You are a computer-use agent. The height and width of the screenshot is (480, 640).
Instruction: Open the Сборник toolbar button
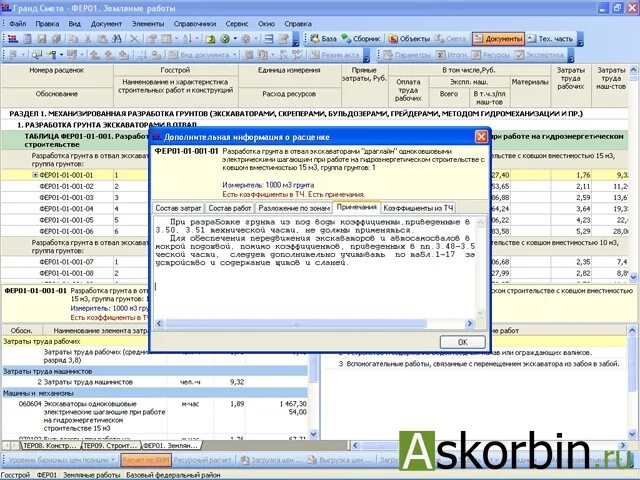tap(361, 39)
